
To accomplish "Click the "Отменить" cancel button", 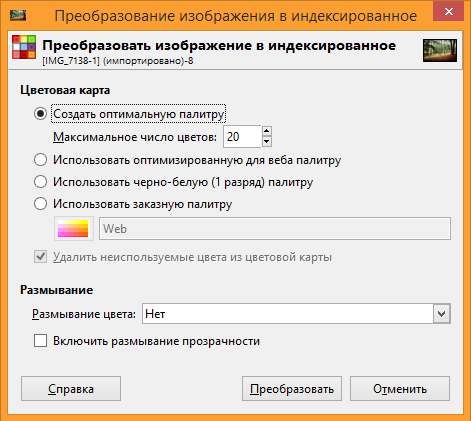I will (400, 389).
